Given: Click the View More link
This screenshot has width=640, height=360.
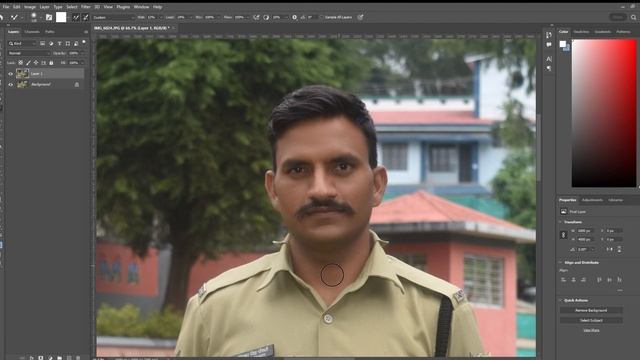Looking at the screenshot, I should (x=591, y=330).
